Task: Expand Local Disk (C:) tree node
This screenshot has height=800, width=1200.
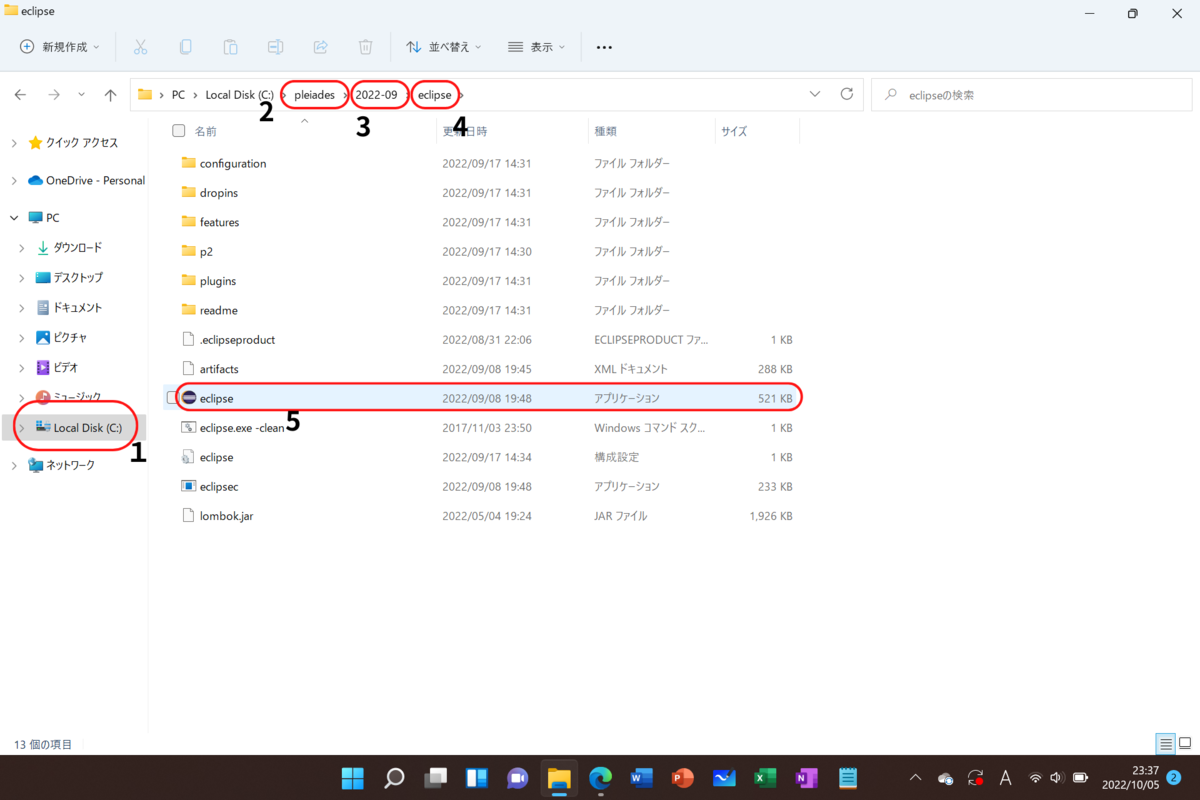Action: [23, 428]
